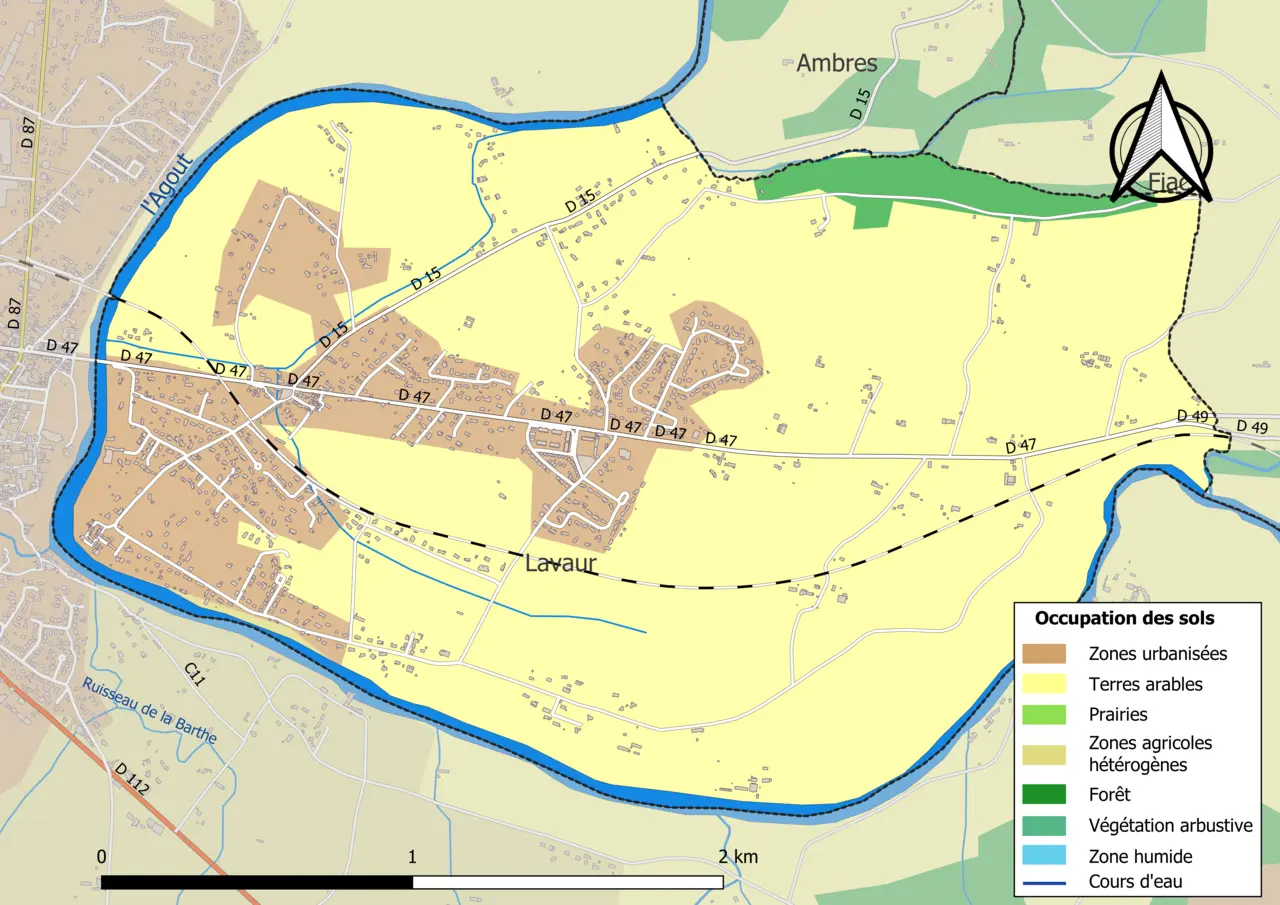The image size is (1280, 905).
Task: Click the 'Zones agricoles hétérogènes' legend label
Action: coord(1150,754)
